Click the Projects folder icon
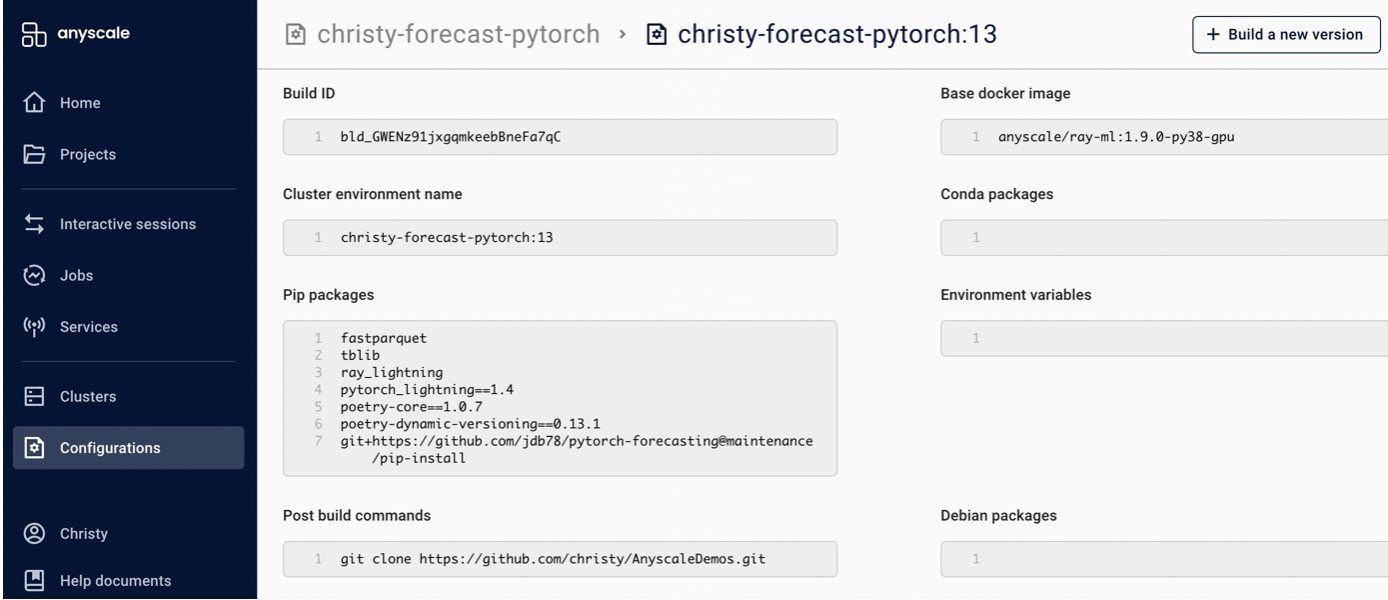This screenshot has width=1388, height=600. 34,154
